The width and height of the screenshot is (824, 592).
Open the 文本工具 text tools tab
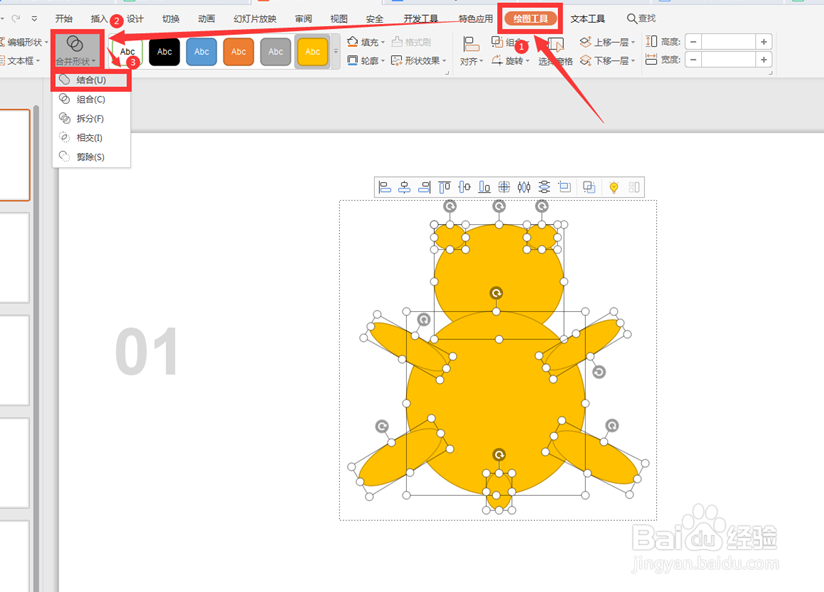point(588,19)
